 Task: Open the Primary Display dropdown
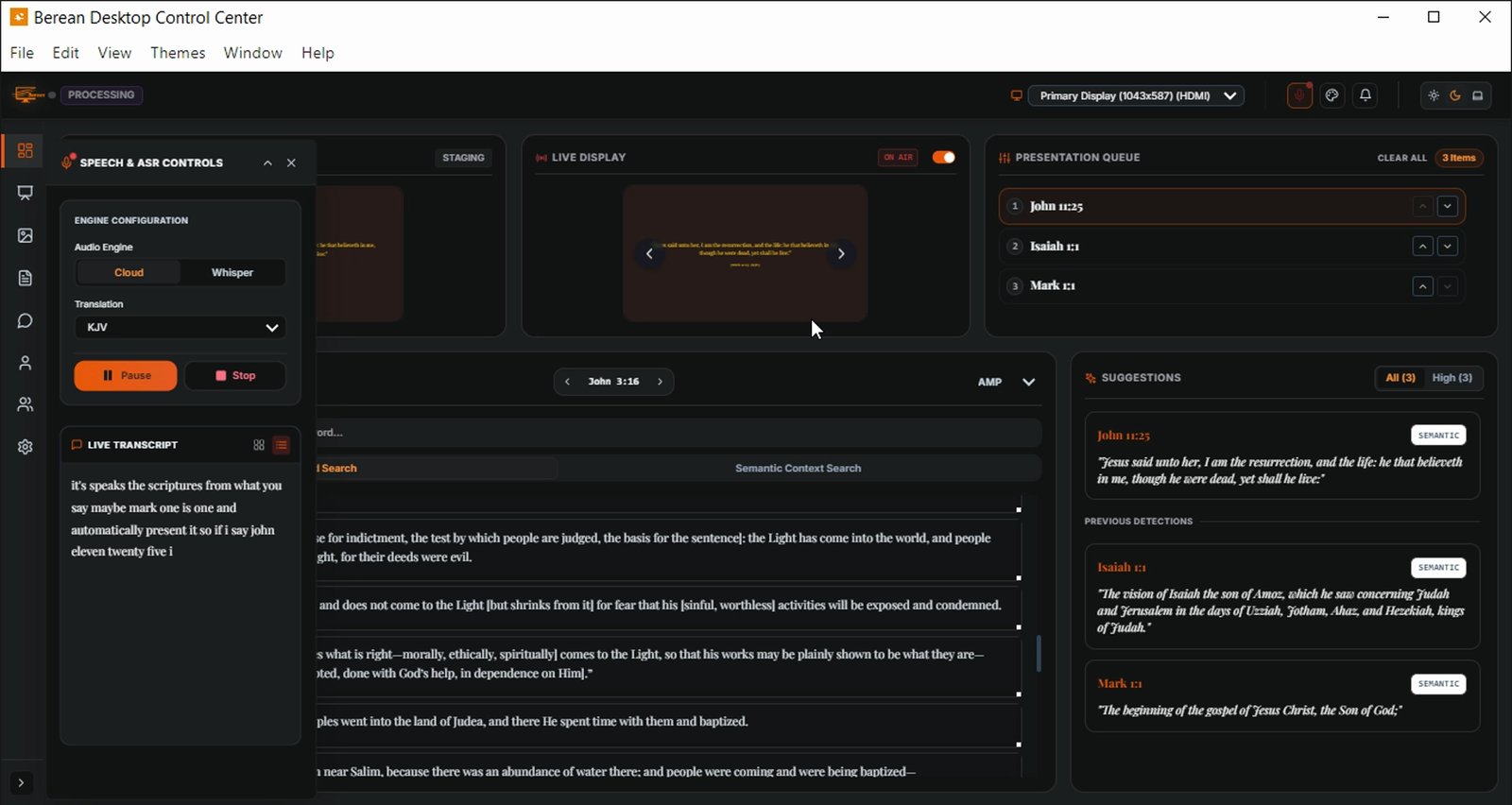coord(1136,95)
